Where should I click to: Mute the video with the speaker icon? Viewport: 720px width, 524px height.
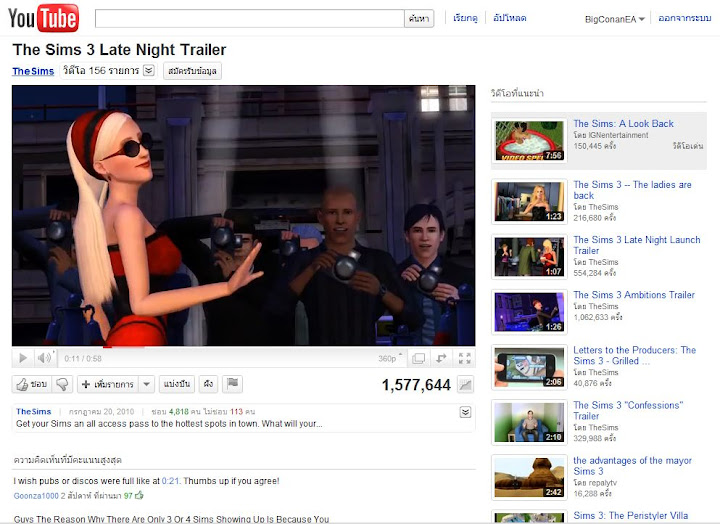[x=44, y=358]
